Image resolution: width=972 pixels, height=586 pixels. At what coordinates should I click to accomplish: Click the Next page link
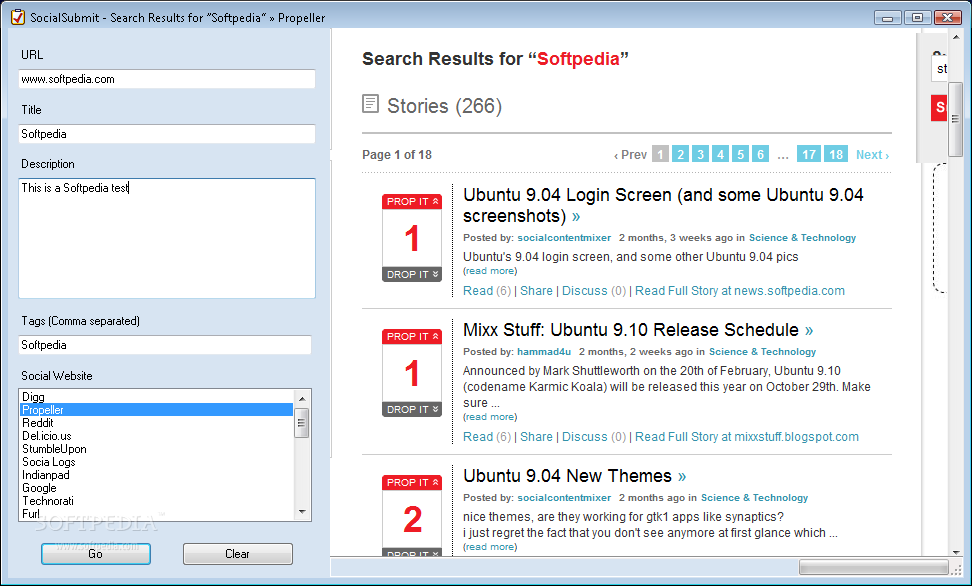pos(872,155)
